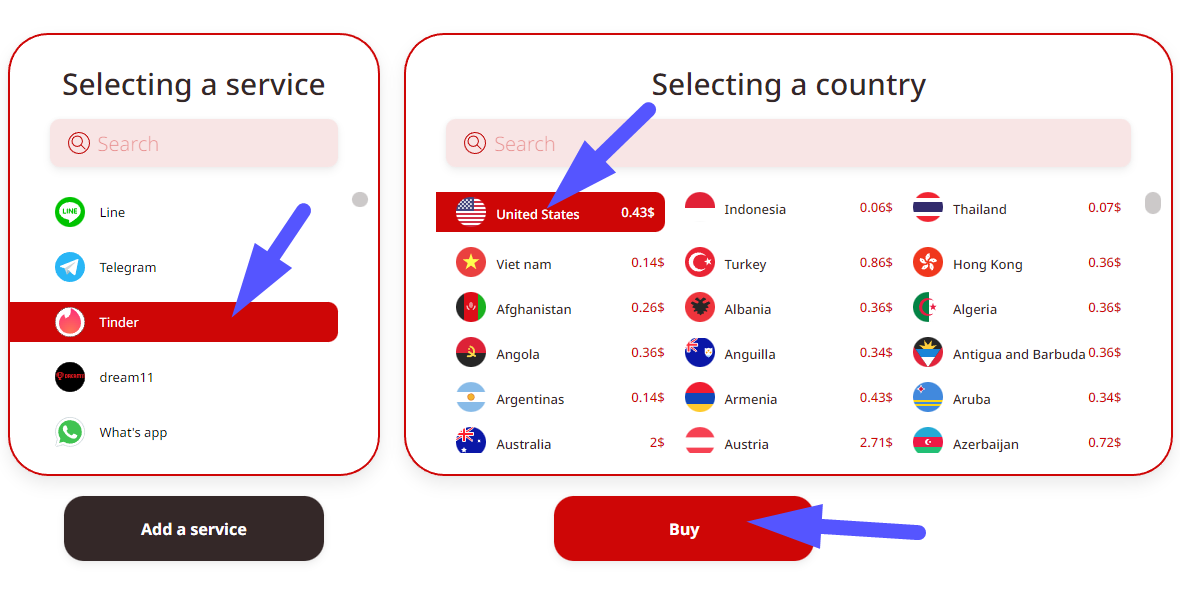Screen dimensions: 1180x593
Task: Click the Viet nam flag icon
Action: [x=471, y=263]
